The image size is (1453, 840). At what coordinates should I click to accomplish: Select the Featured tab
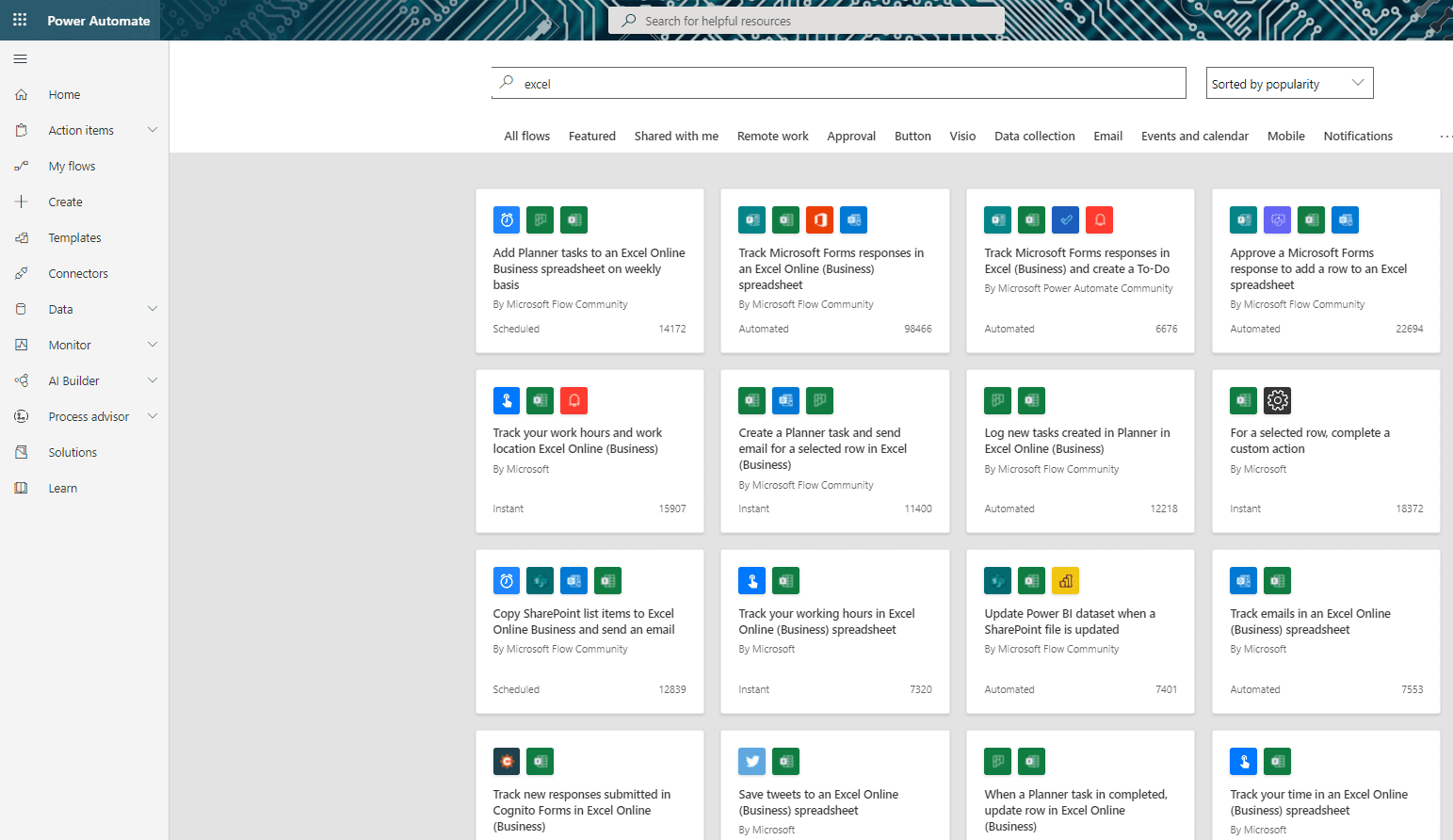pos(592,137)
